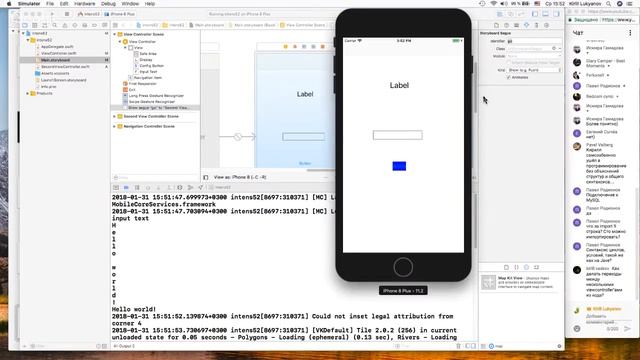Open the Window menu
This screenshot has width=640, height=360.
130,4
